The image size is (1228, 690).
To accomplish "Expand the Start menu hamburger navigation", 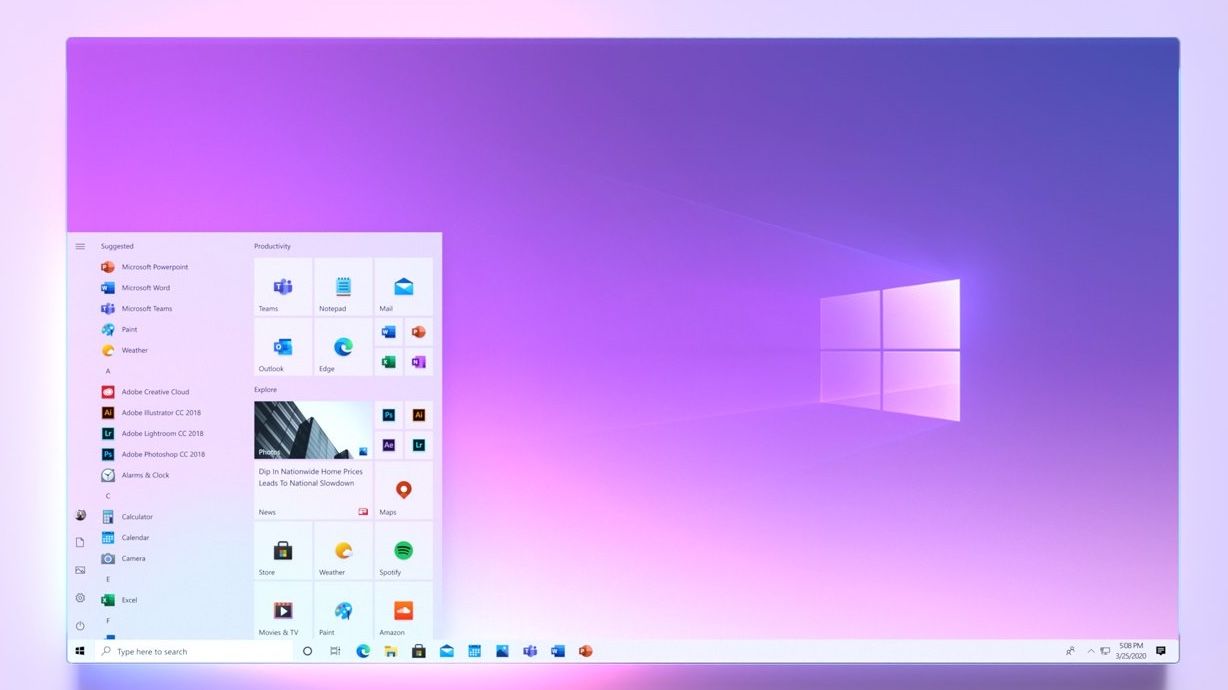I will pyautogui.click(x=80, y=245).
